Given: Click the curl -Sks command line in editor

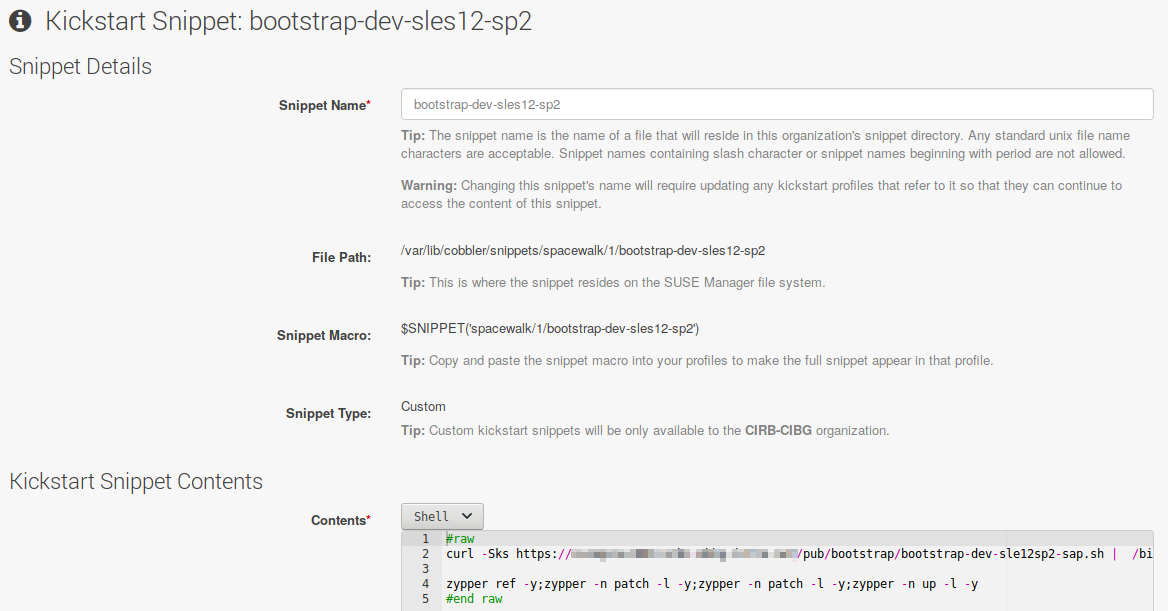Looking at the screenshot, I should click(x=799, y=554).
